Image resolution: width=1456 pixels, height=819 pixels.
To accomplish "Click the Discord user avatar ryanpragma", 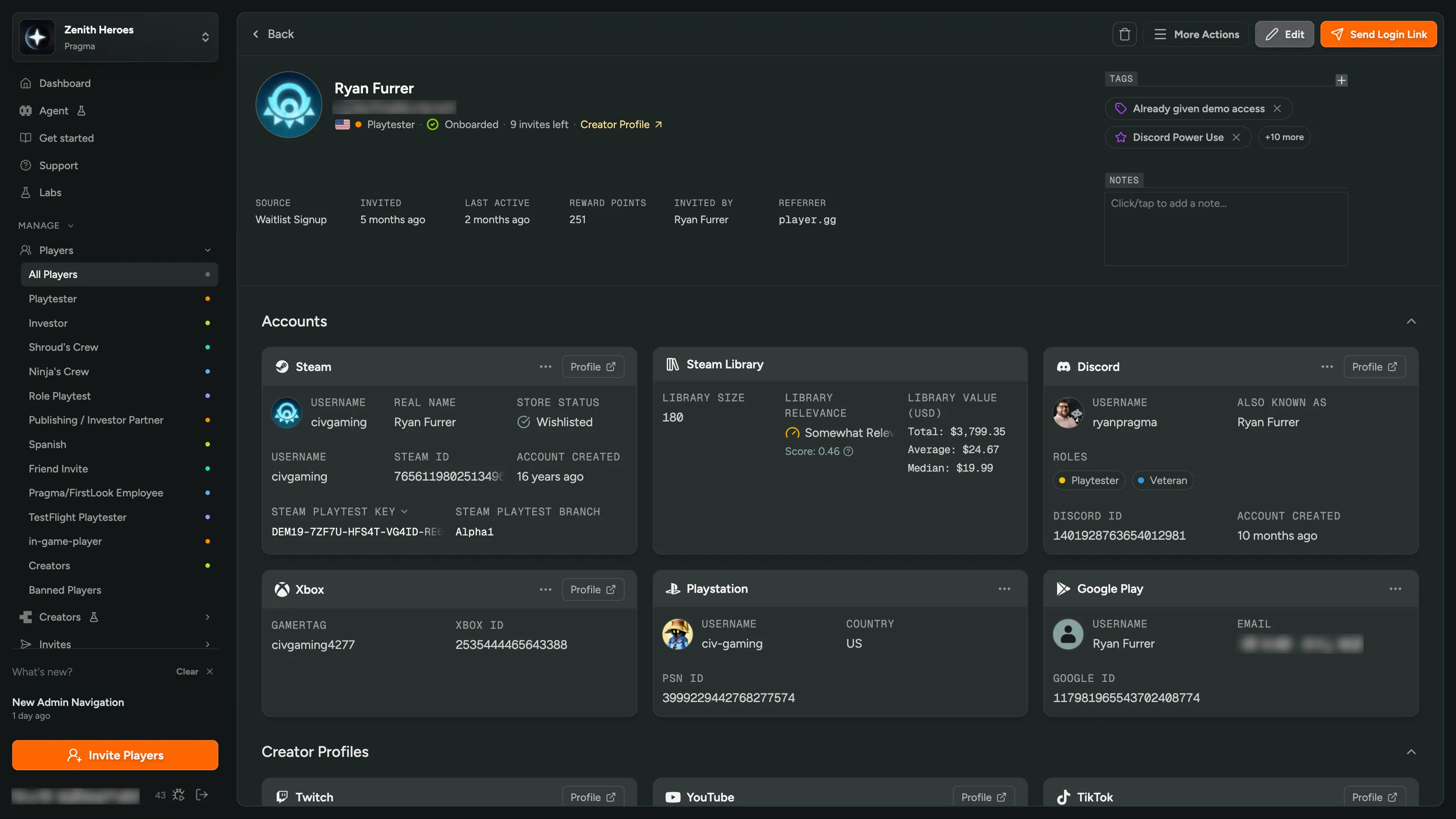I will [1068, 413].
